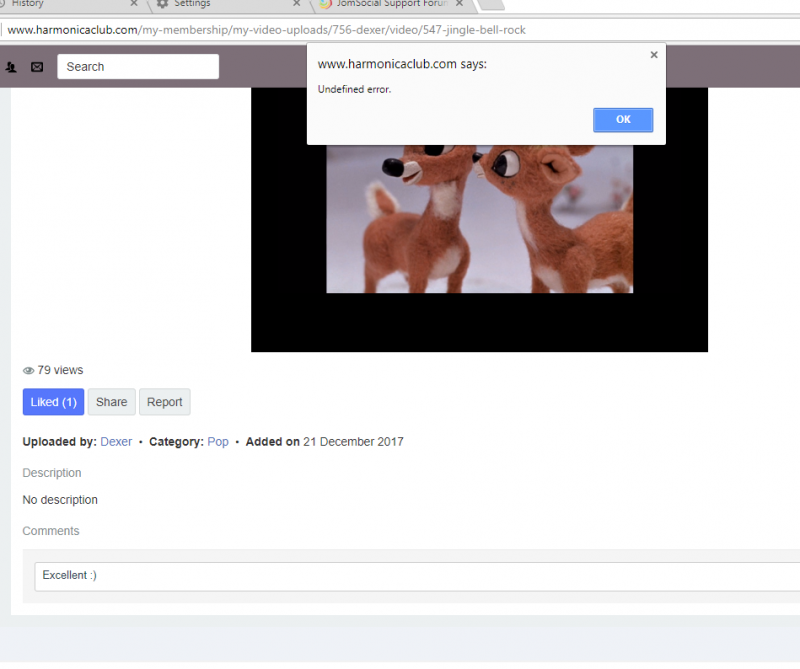The height and width of the screenshot is (669, 800).
Task: Click the Liked (1) button
Action: 53,402
